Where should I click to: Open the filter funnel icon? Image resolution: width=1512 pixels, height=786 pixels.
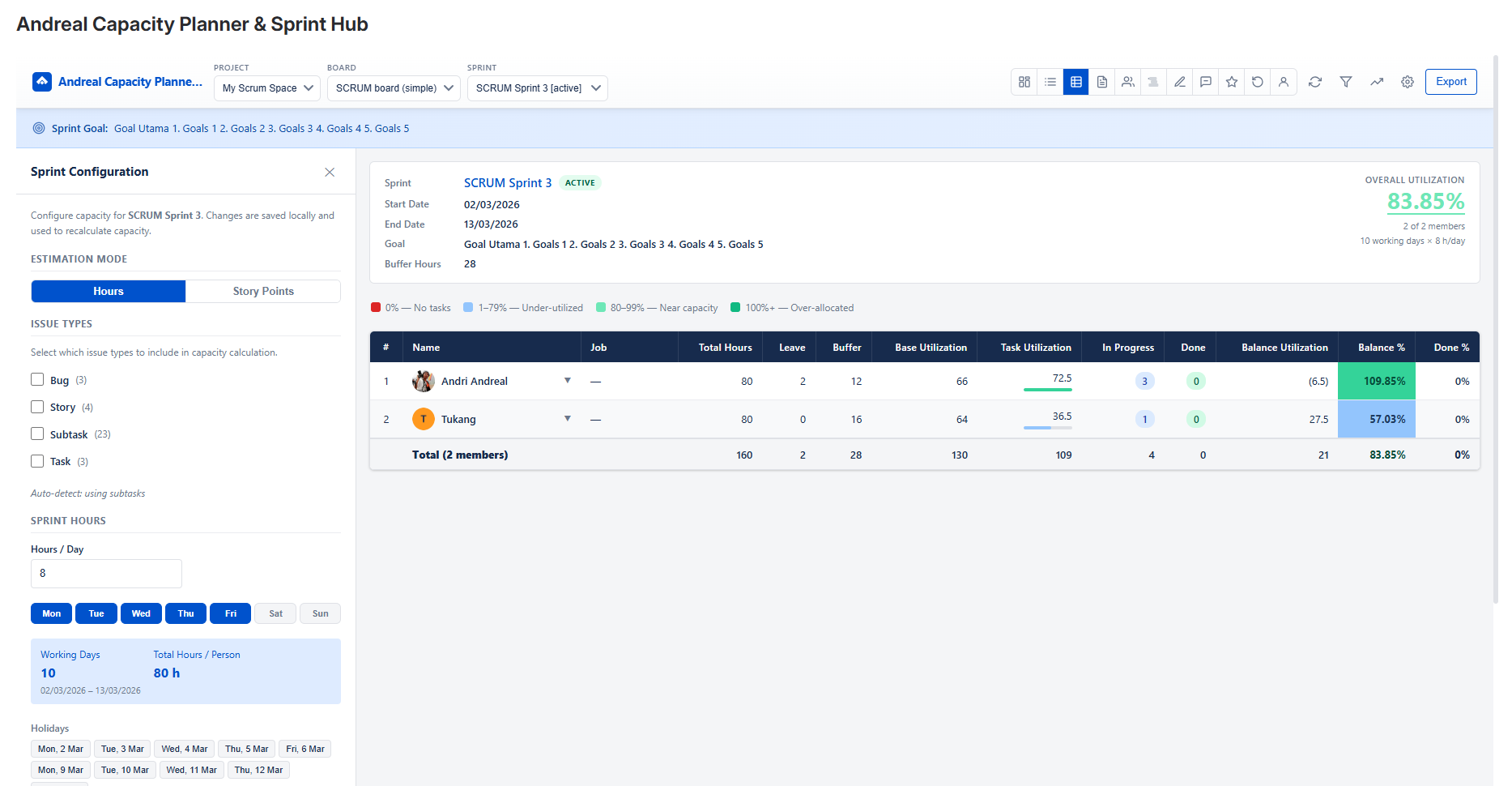(x=1346, y=82)
